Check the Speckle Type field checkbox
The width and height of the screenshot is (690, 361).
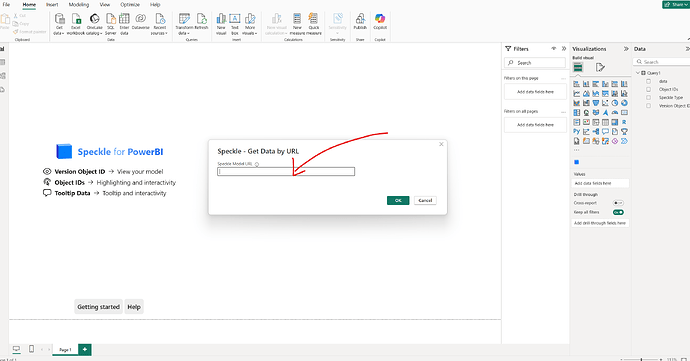point(648,97)
